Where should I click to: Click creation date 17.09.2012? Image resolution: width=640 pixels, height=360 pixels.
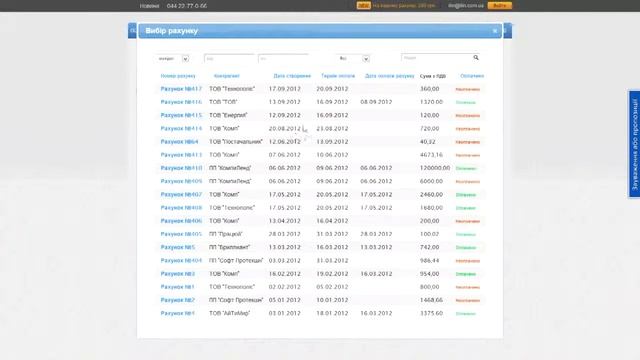pyautogui.click(x=284, y=89)
